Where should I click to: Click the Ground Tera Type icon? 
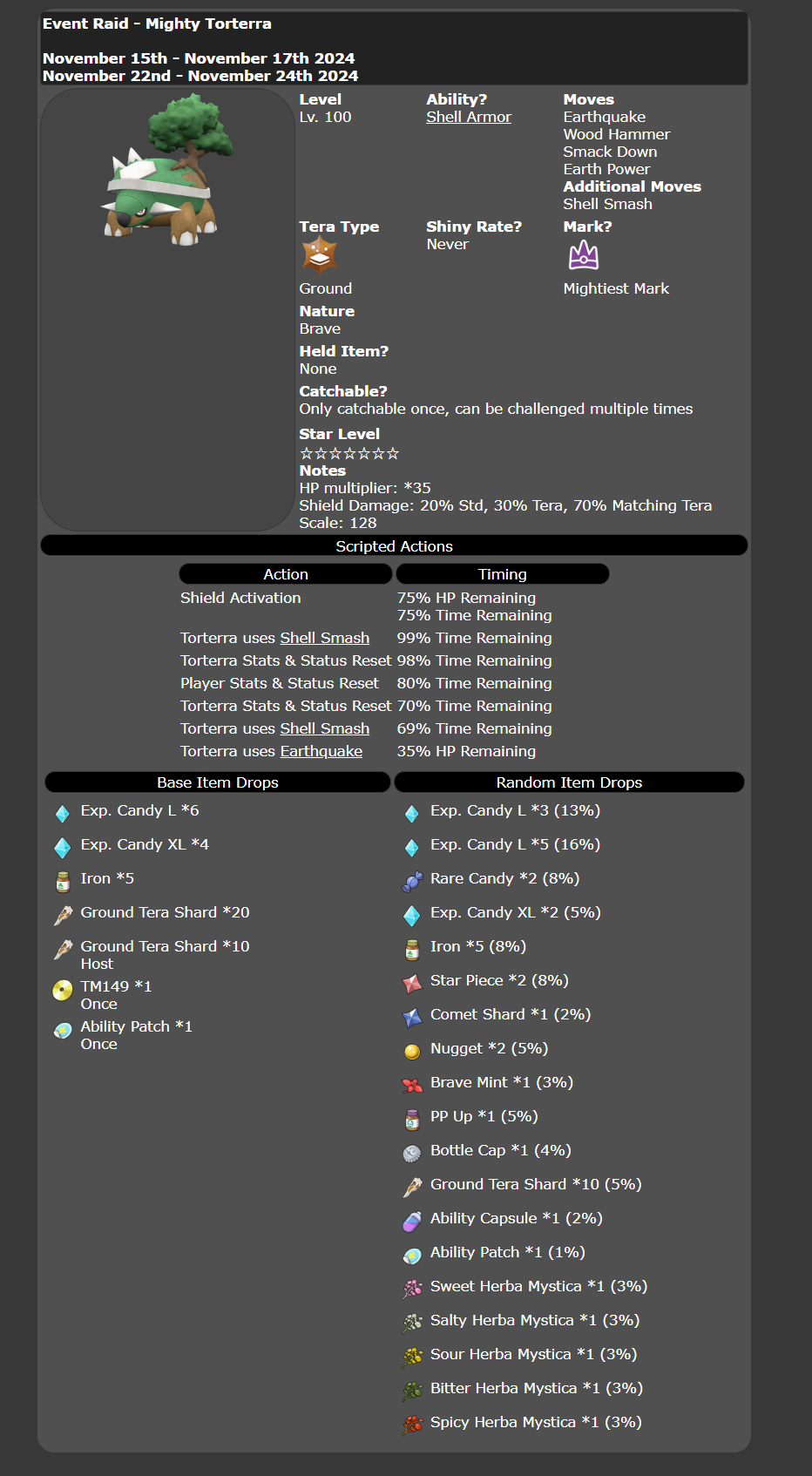click(x=319, y=256)
